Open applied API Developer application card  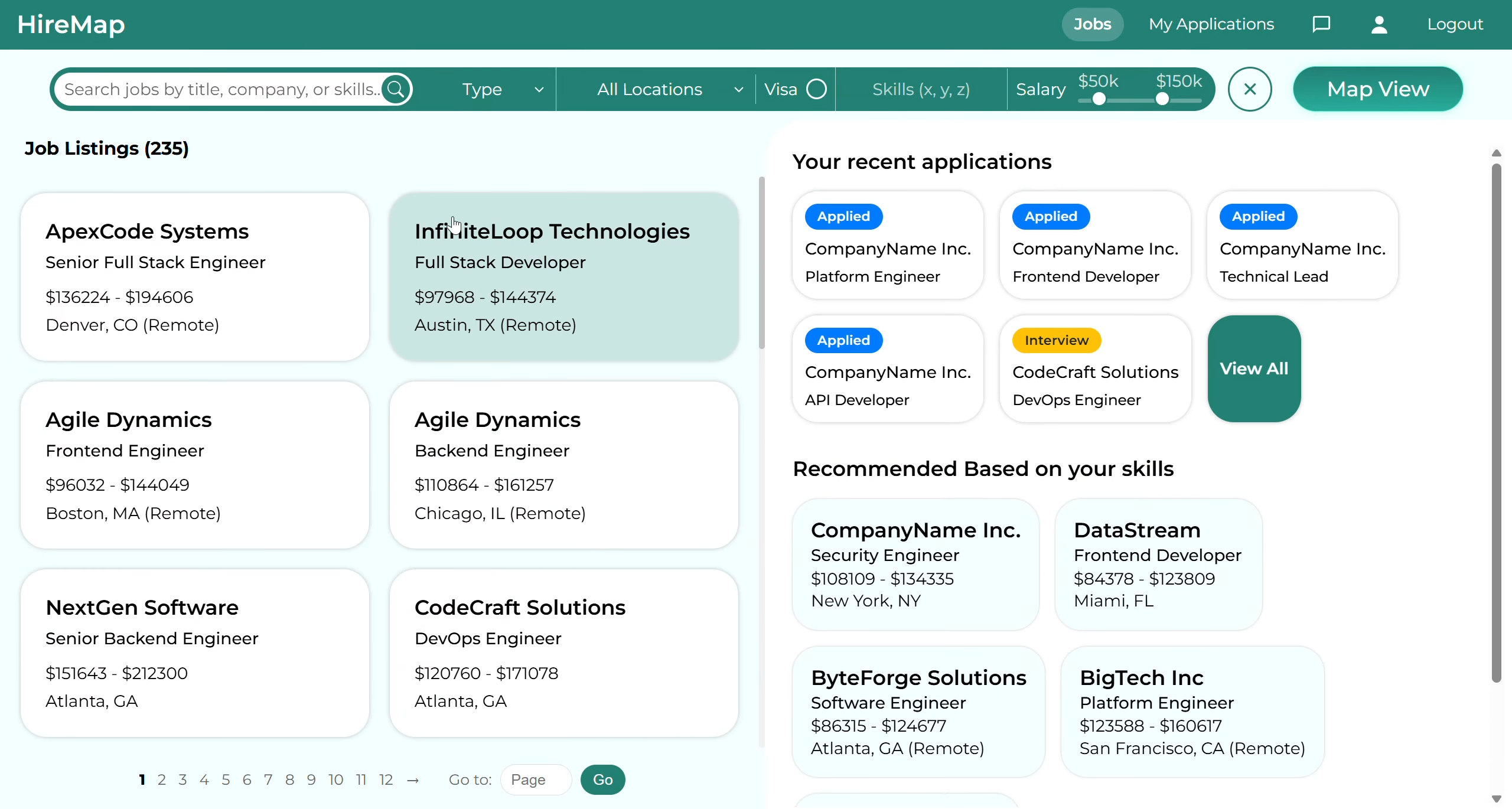tap(888, 368)
